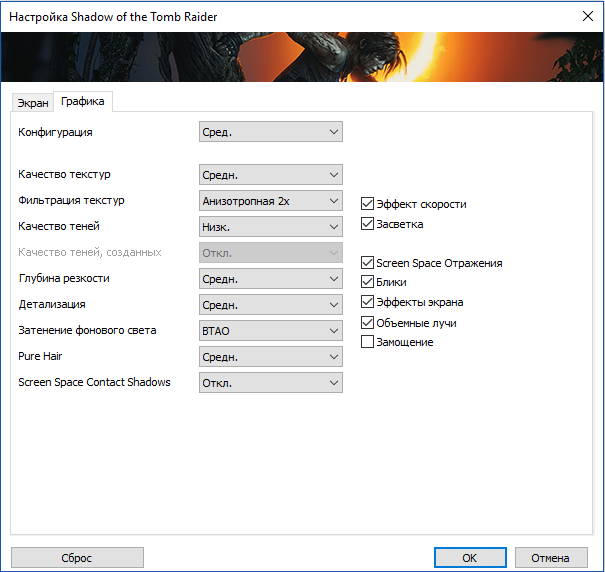Enable the Замощение checkbox
This screenshot has height=572, width=605.
(x=368, y=342)
